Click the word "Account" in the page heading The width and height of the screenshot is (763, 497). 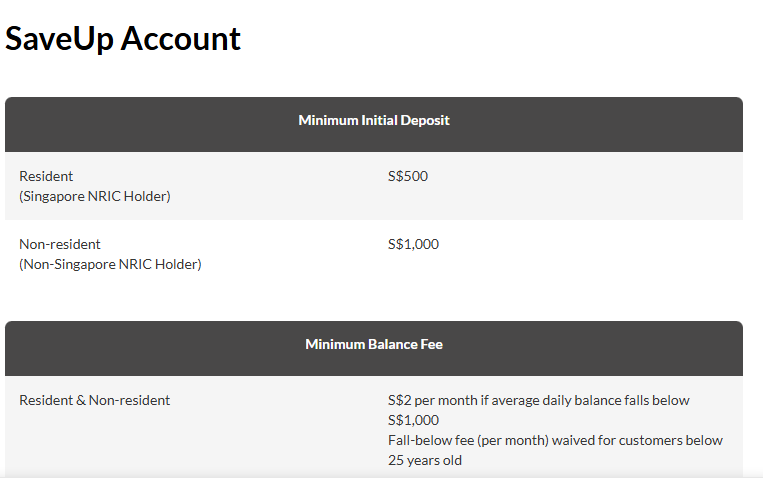click(181, 39)
